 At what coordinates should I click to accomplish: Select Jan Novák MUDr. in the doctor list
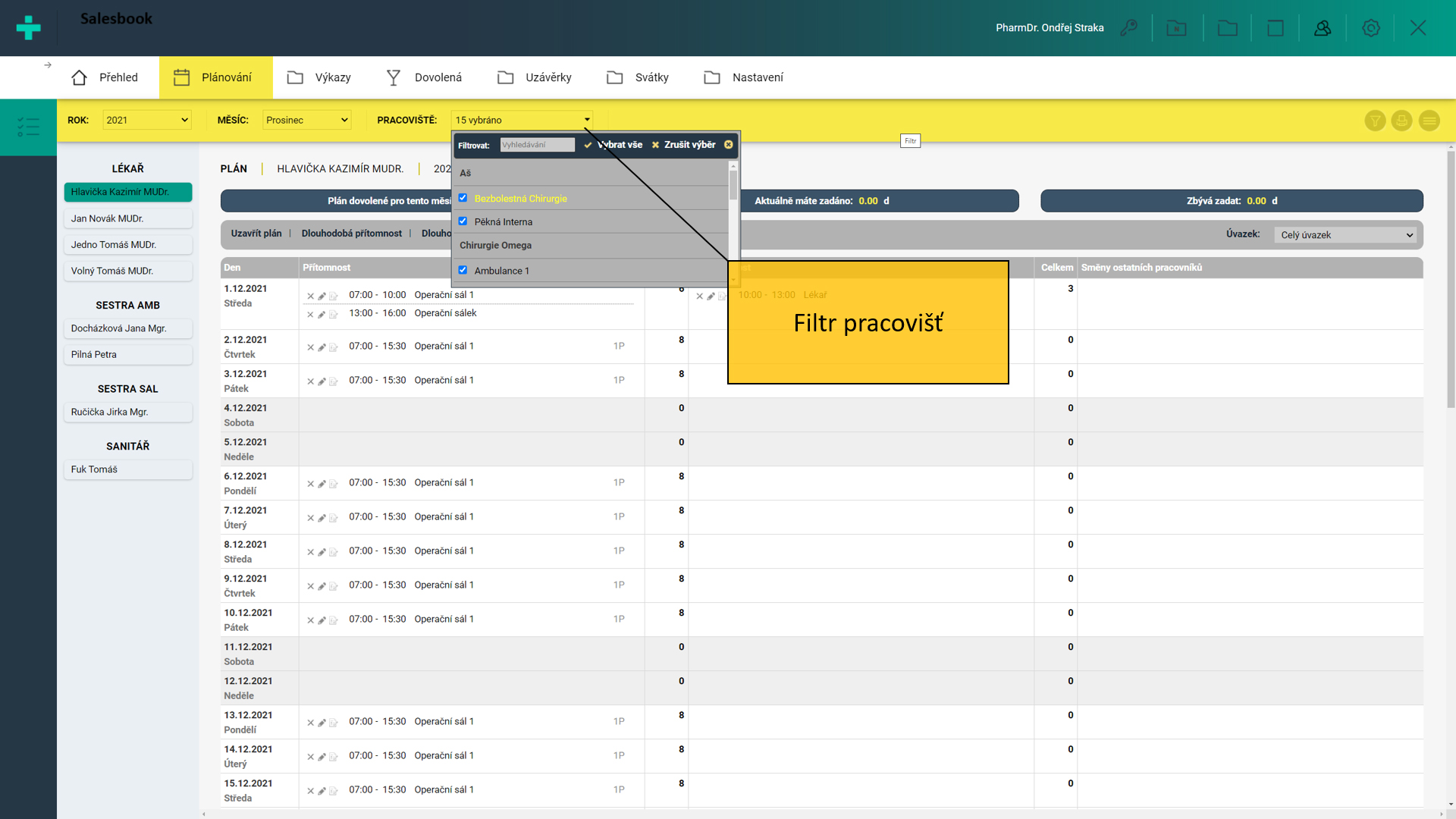point(127,218)
